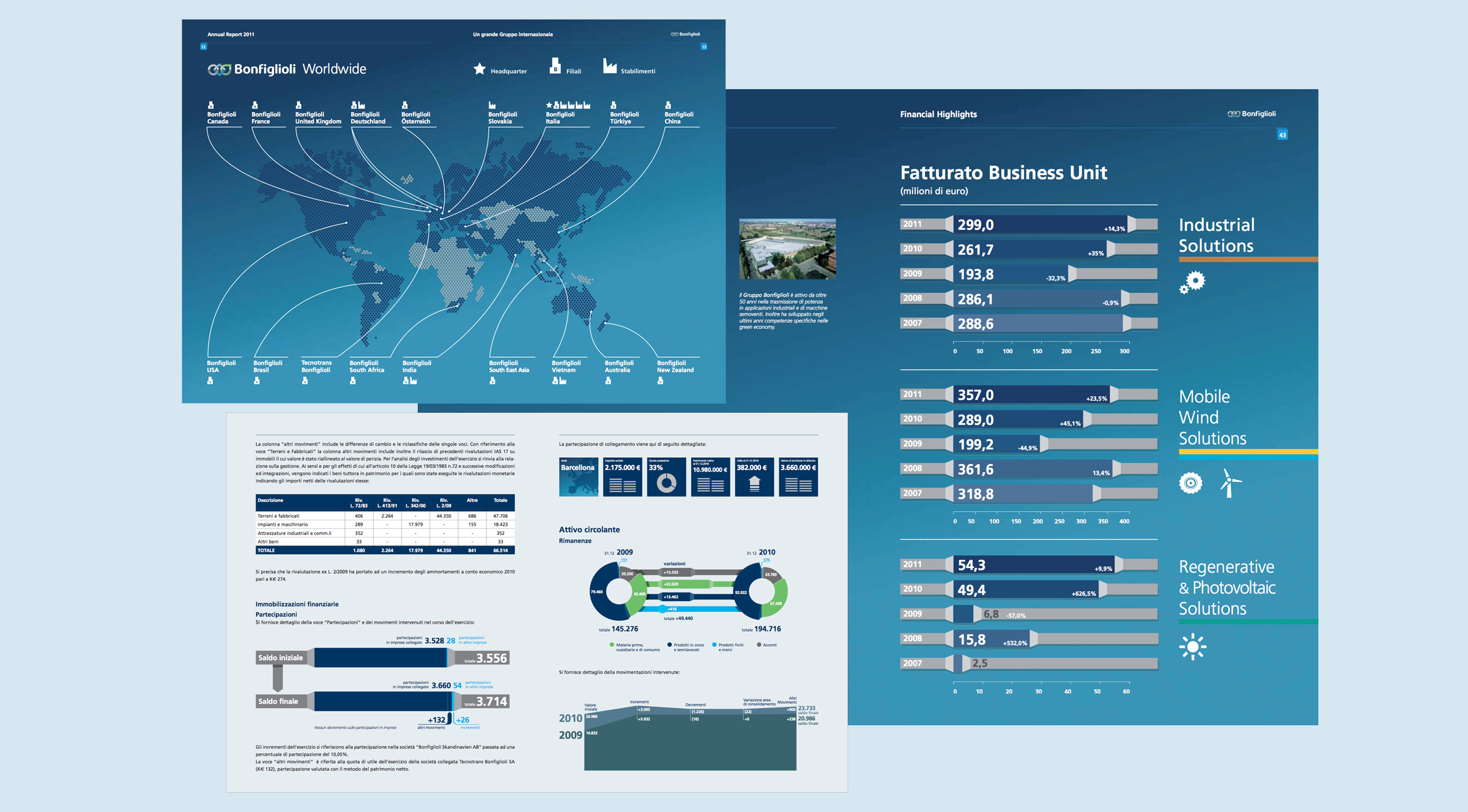Screen dimensions: 1468x812
Task: Select the 261,7 value bar
Action: tap(1030, 249)
